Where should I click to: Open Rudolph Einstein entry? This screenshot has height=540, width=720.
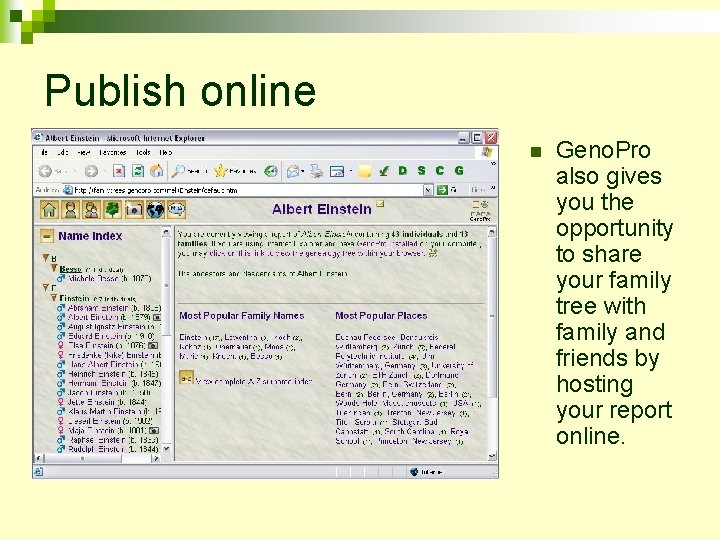coord(113,449)
